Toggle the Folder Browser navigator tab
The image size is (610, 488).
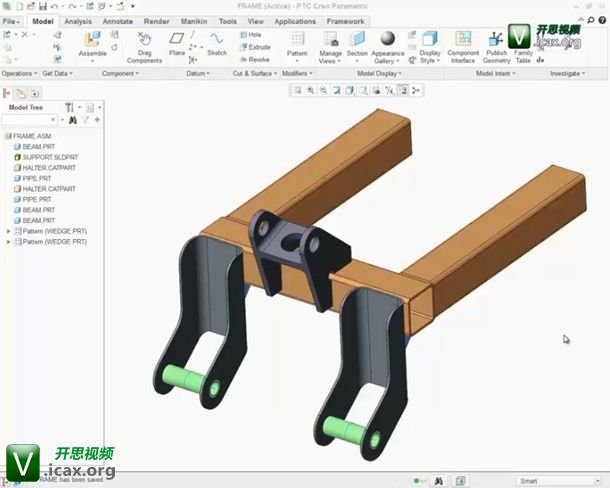tap(20, 93)
